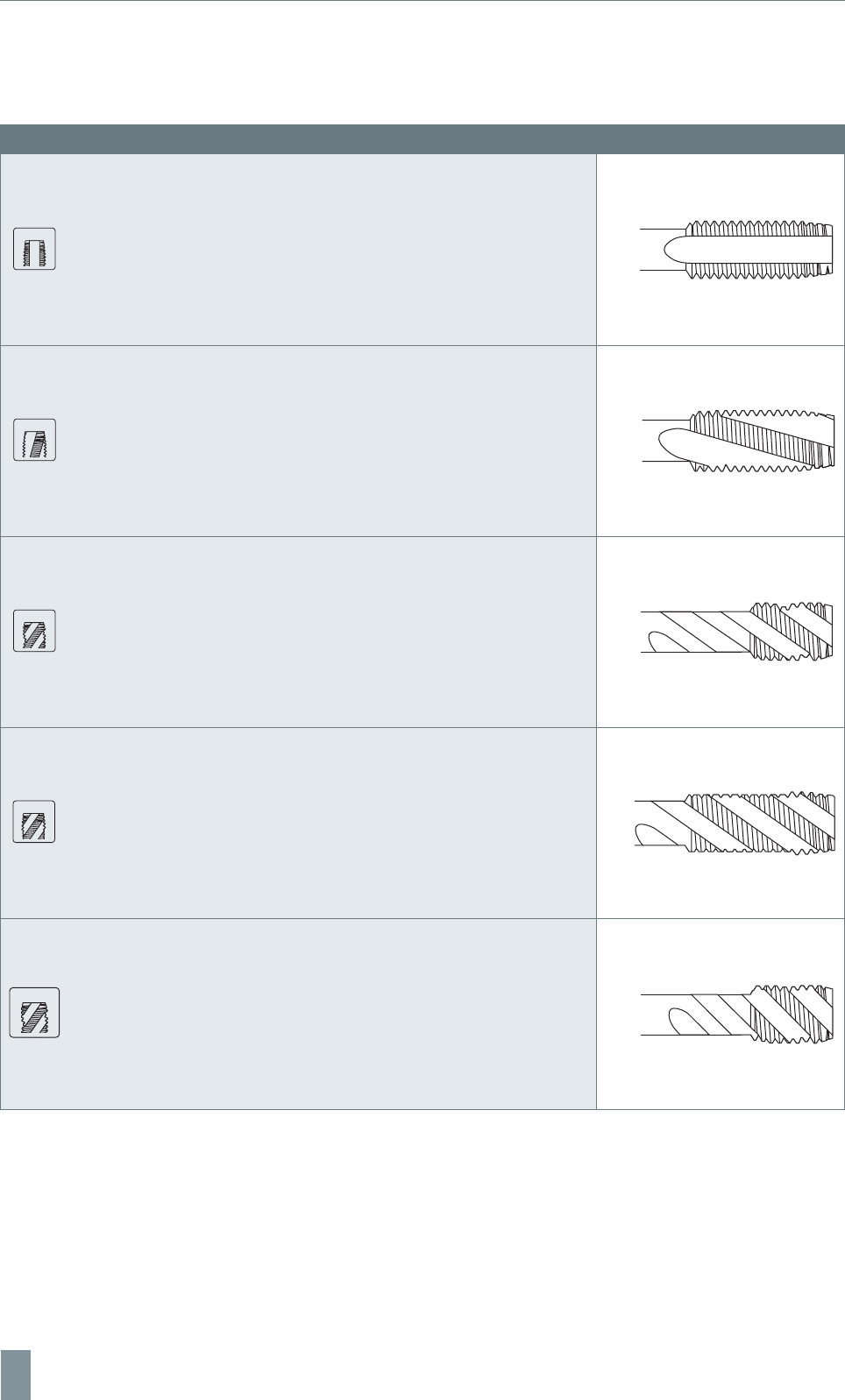Viewport: 845px width, 1400px height.
Task: Click the rounded flute end on straight flute drawing
Action: (677, 250)
